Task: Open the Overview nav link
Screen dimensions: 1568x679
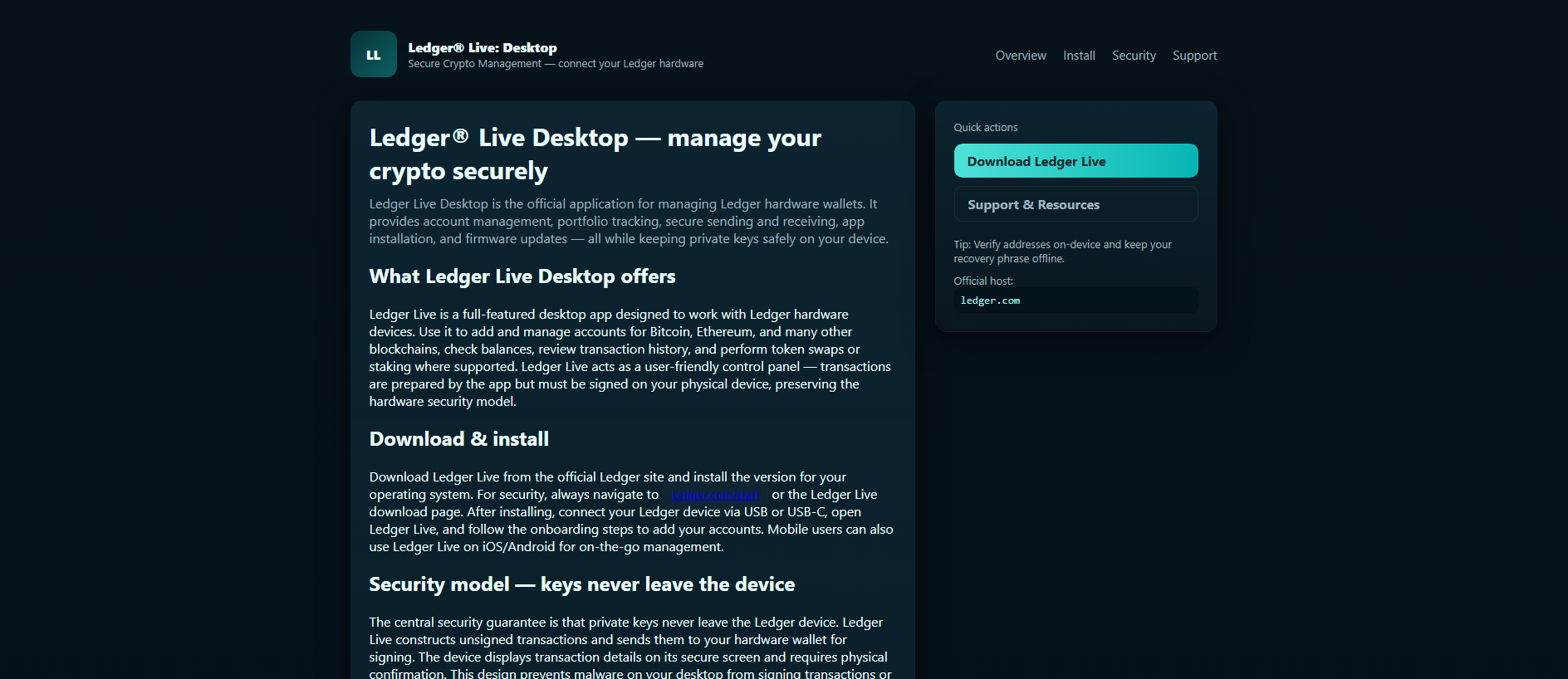Action: [x=1021, y=56]
